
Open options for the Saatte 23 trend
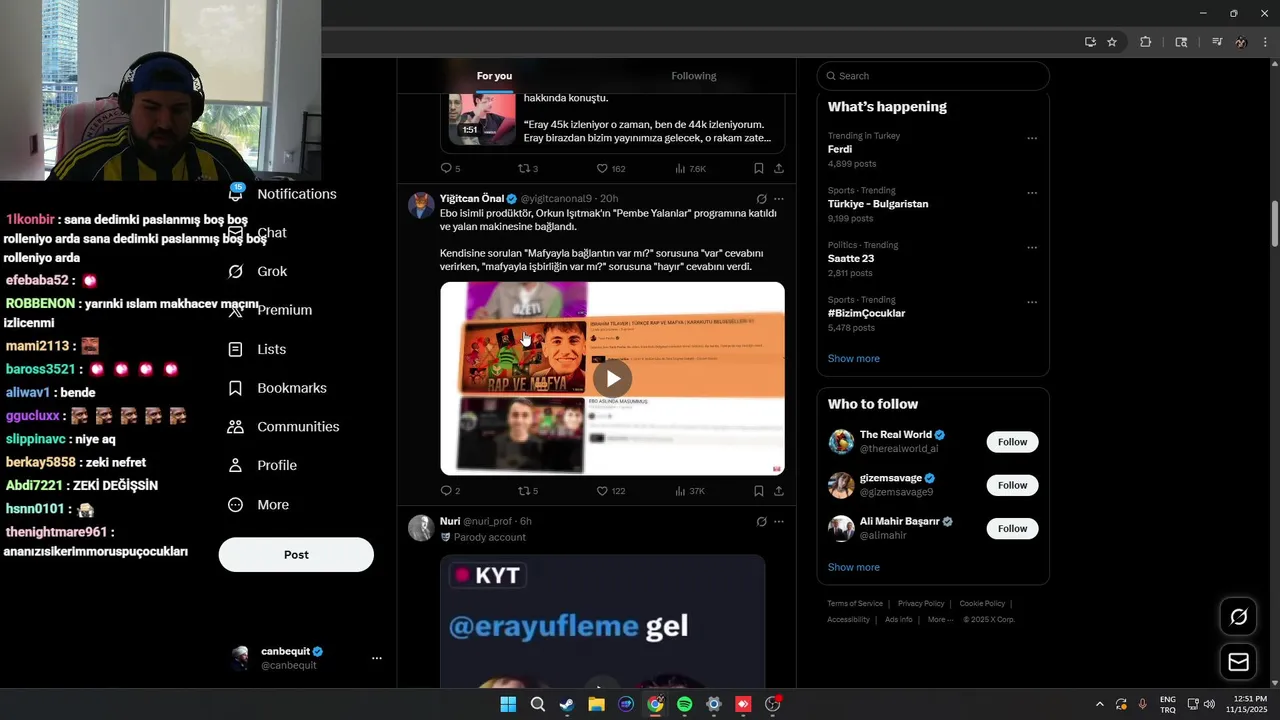1032,247
